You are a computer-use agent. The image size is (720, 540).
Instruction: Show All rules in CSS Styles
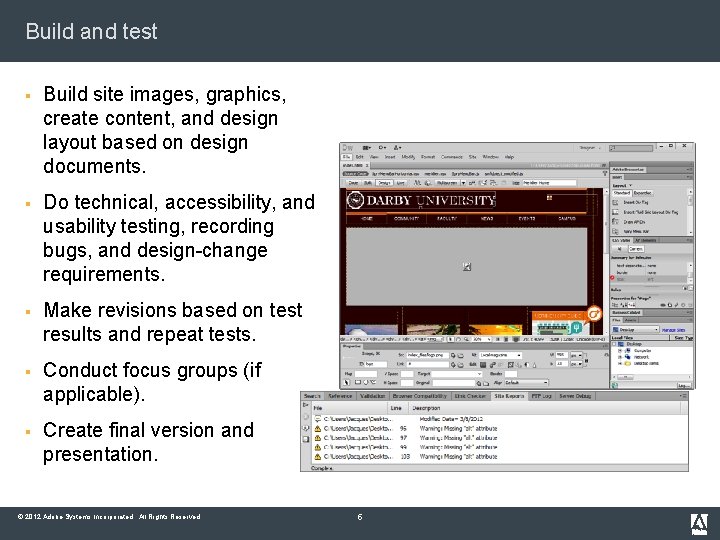tap(619, 249)
